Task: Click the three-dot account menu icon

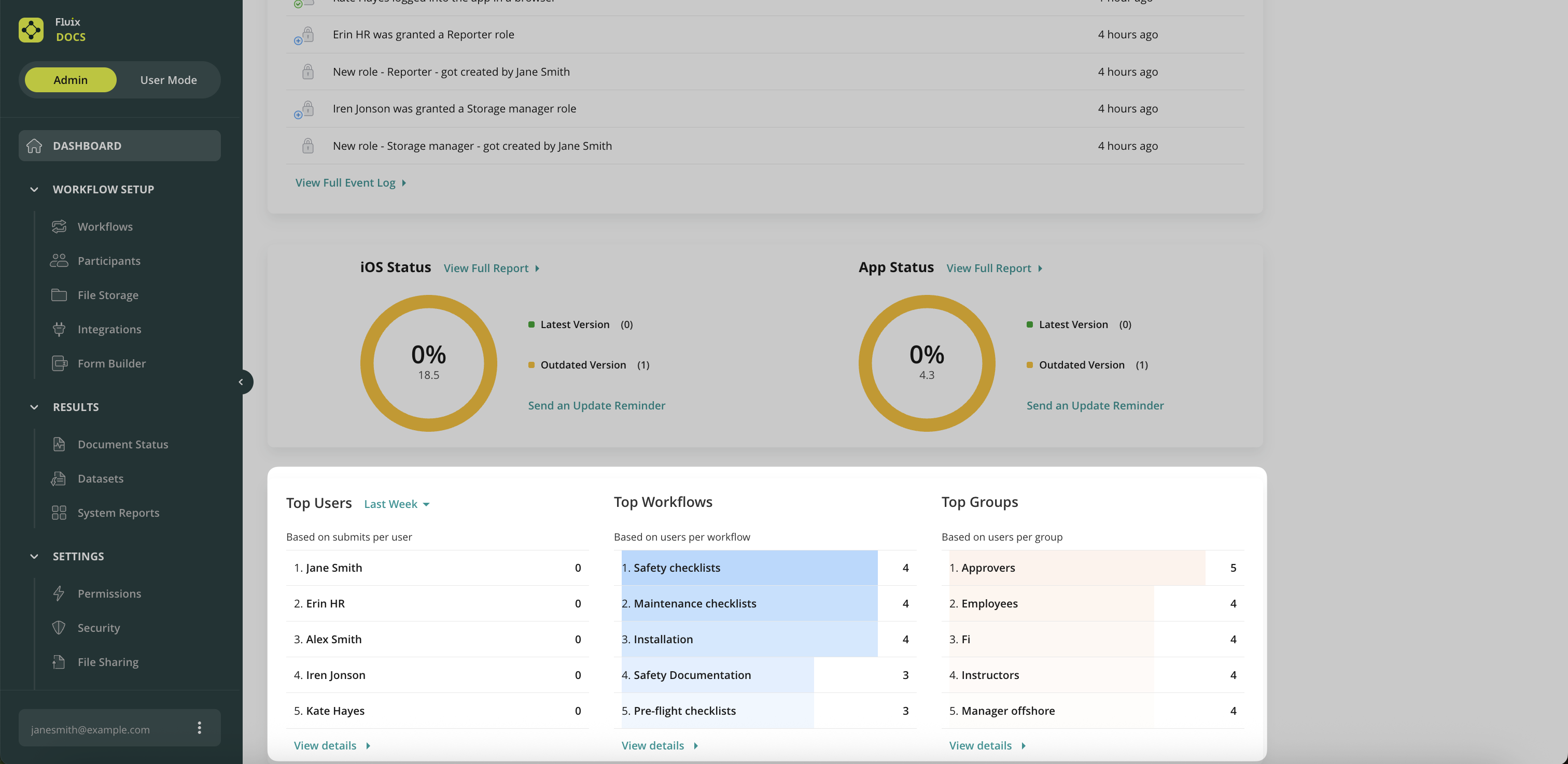Action: (x=199, y=728)
